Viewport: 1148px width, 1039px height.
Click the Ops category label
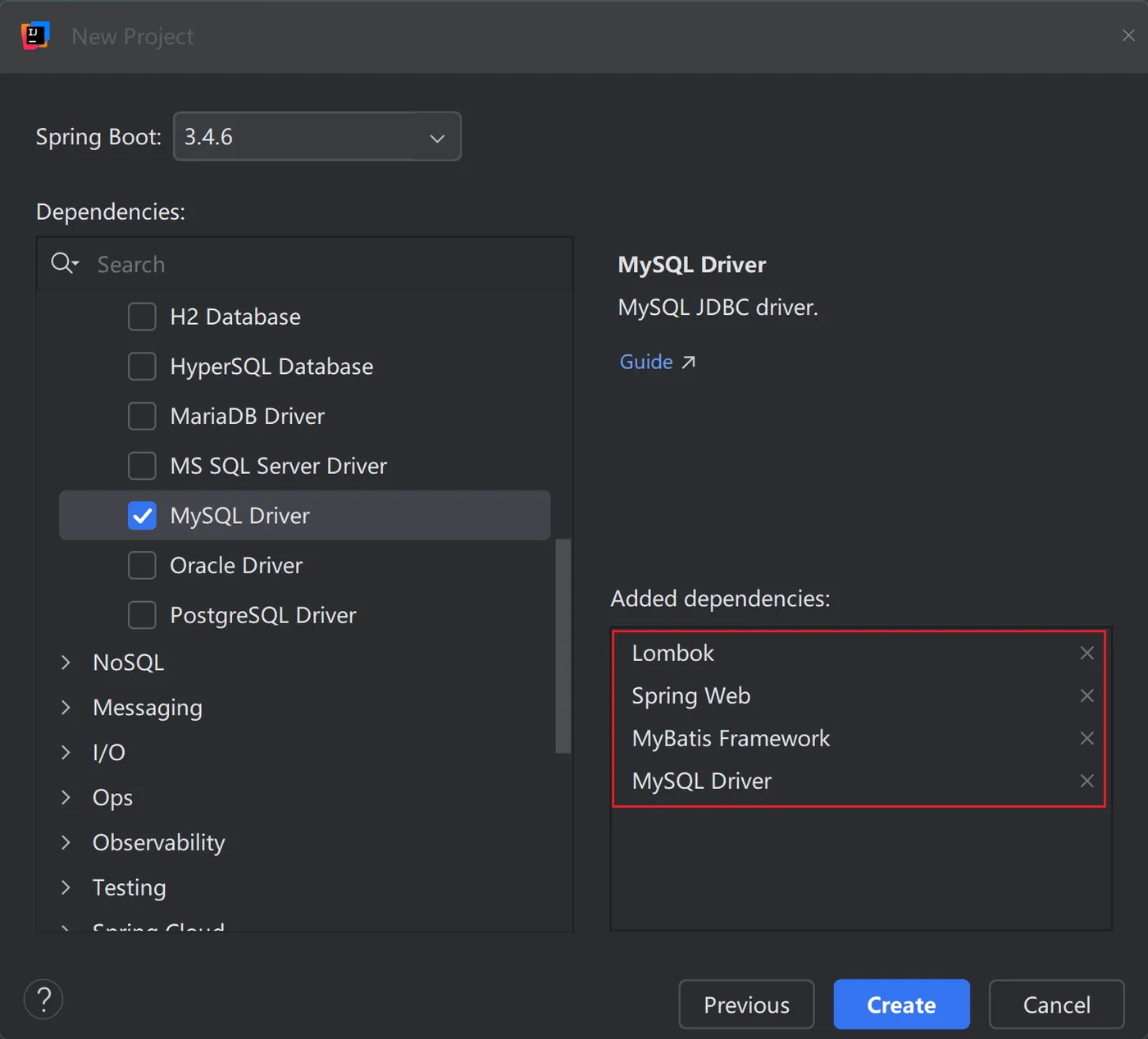(x=112, y=797)
